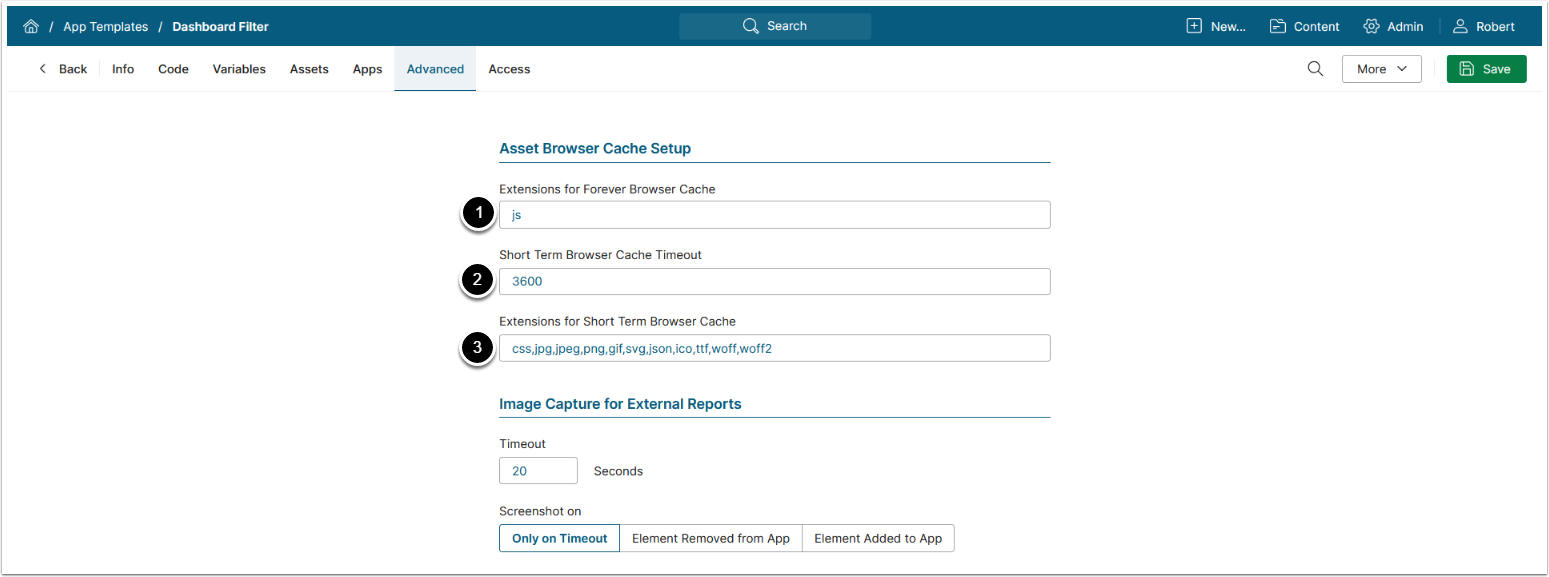The height and width of the screenshot is (577, 1549).
Task: Open the Content folder icon
Action: [x=1278, y=27]
